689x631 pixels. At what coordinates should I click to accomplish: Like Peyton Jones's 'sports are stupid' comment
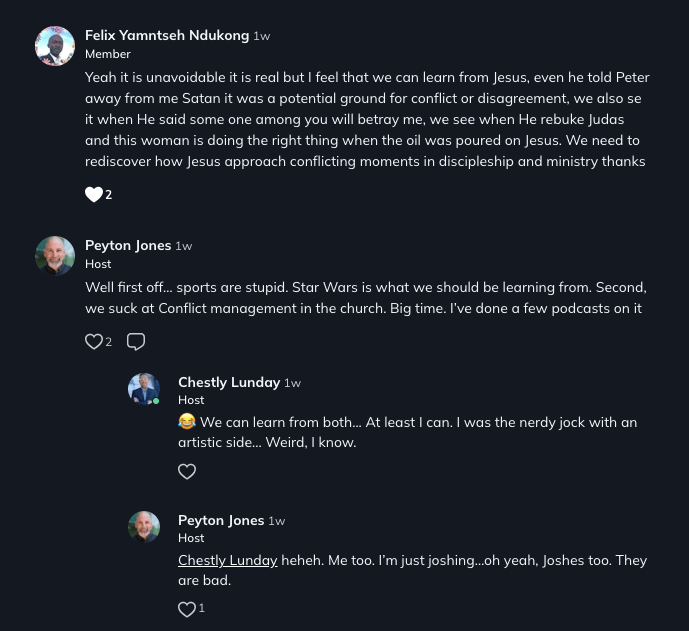point(94,342)
